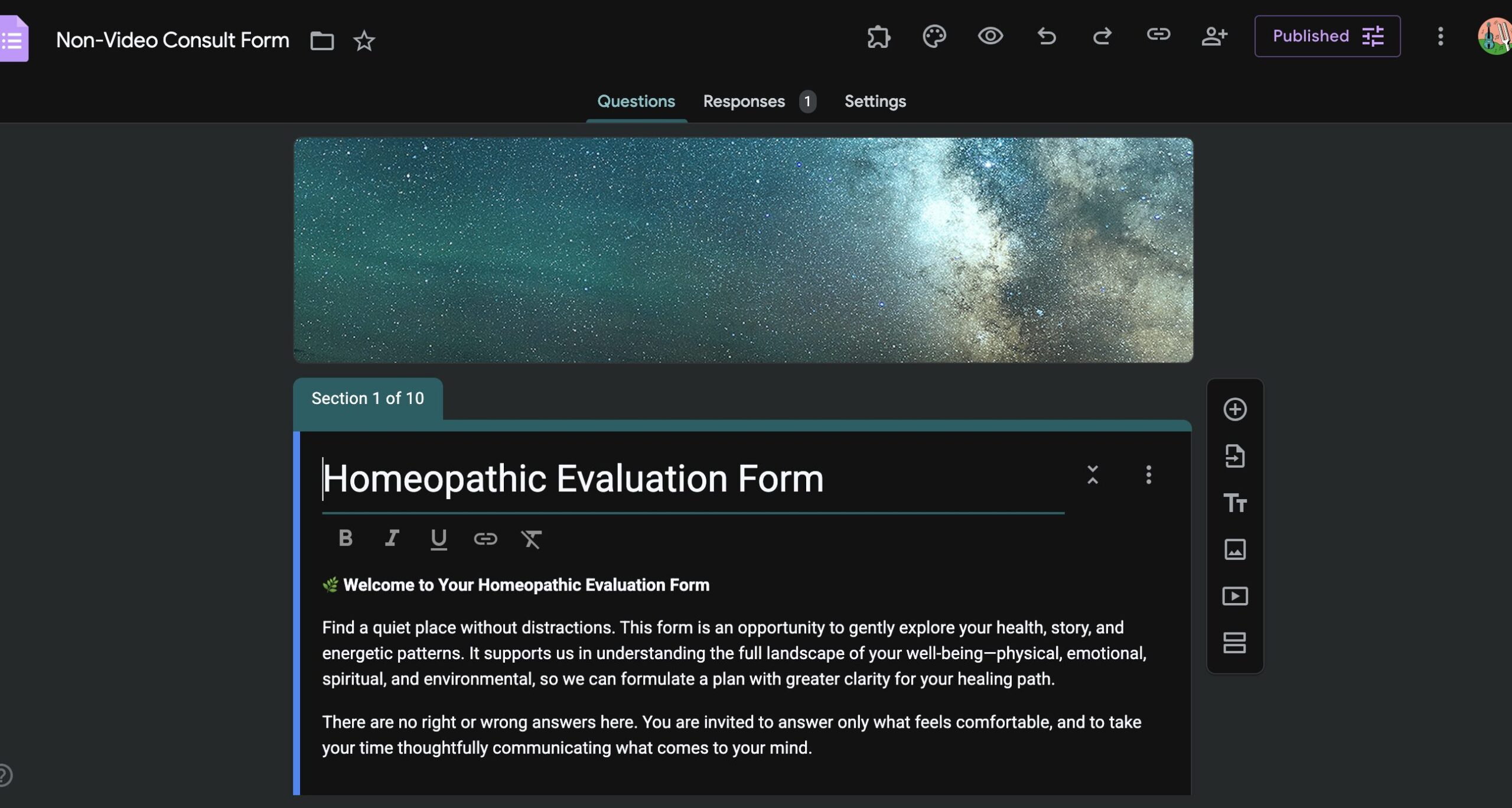1512x808 pixels.
Task: Collapse the section with the chevrons icon
Action: point(1093,475)
